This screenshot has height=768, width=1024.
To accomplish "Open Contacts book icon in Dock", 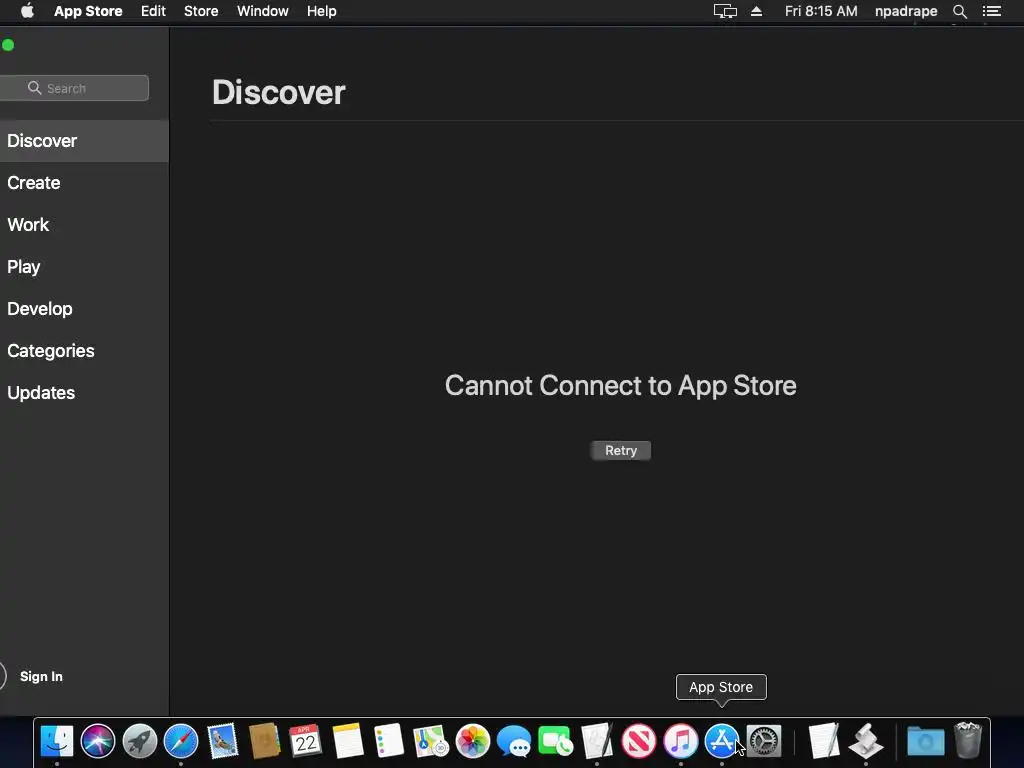I will (264, 741).
